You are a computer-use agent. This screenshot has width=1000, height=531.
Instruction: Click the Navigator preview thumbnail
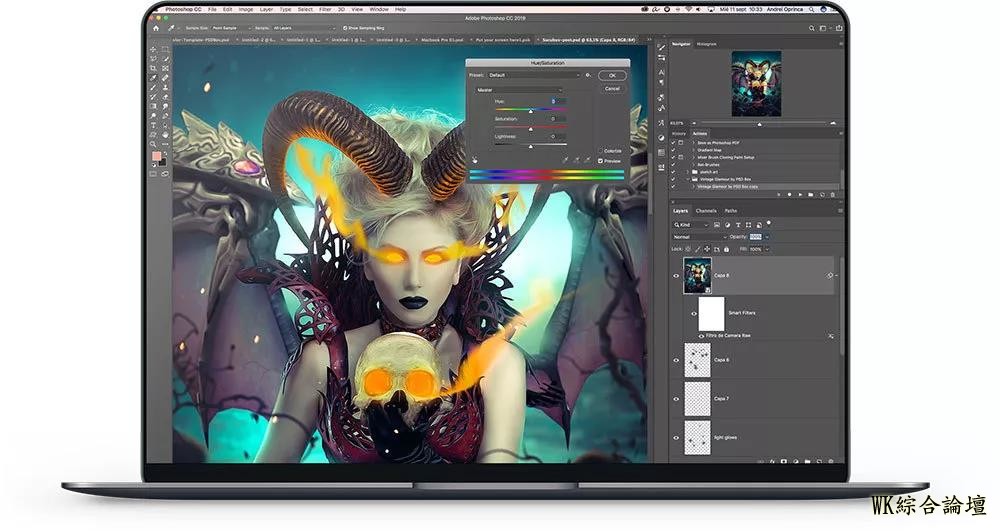point(756,84)
